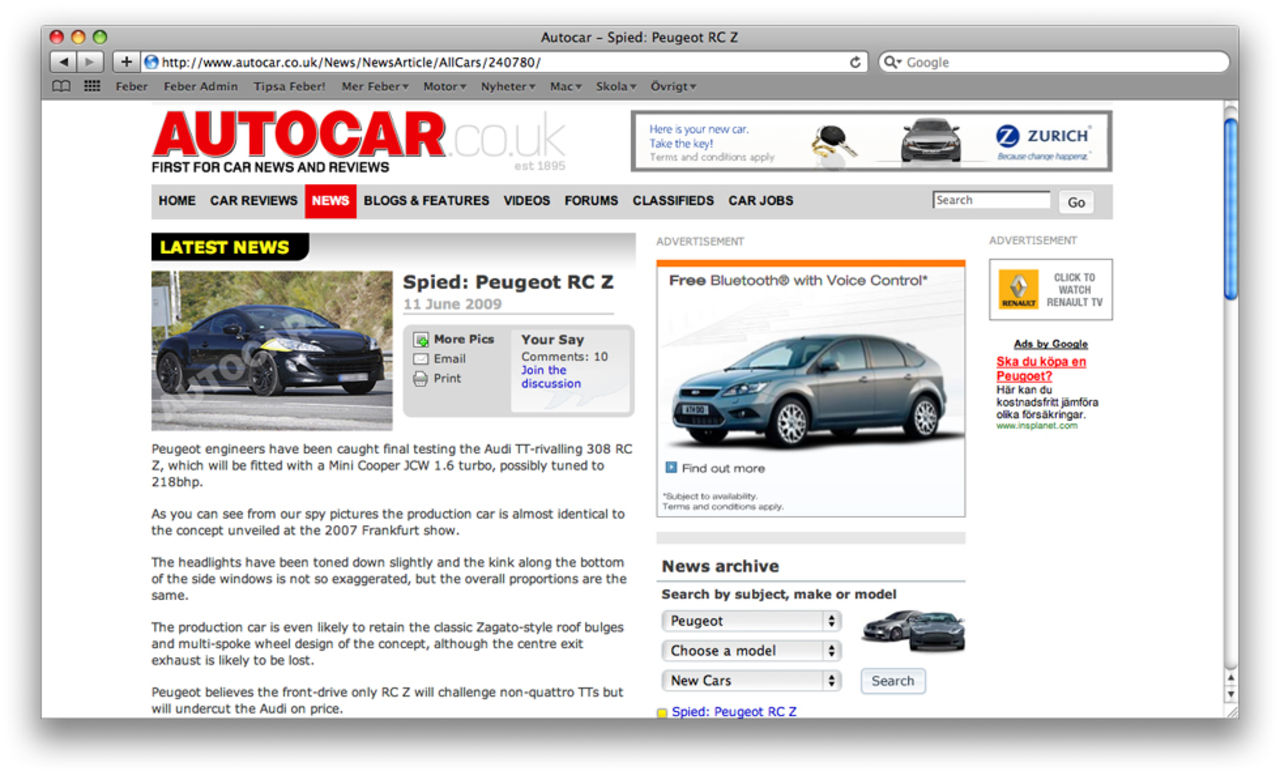
Task: Click the Email envelope icon
Action: click(421, 359)
